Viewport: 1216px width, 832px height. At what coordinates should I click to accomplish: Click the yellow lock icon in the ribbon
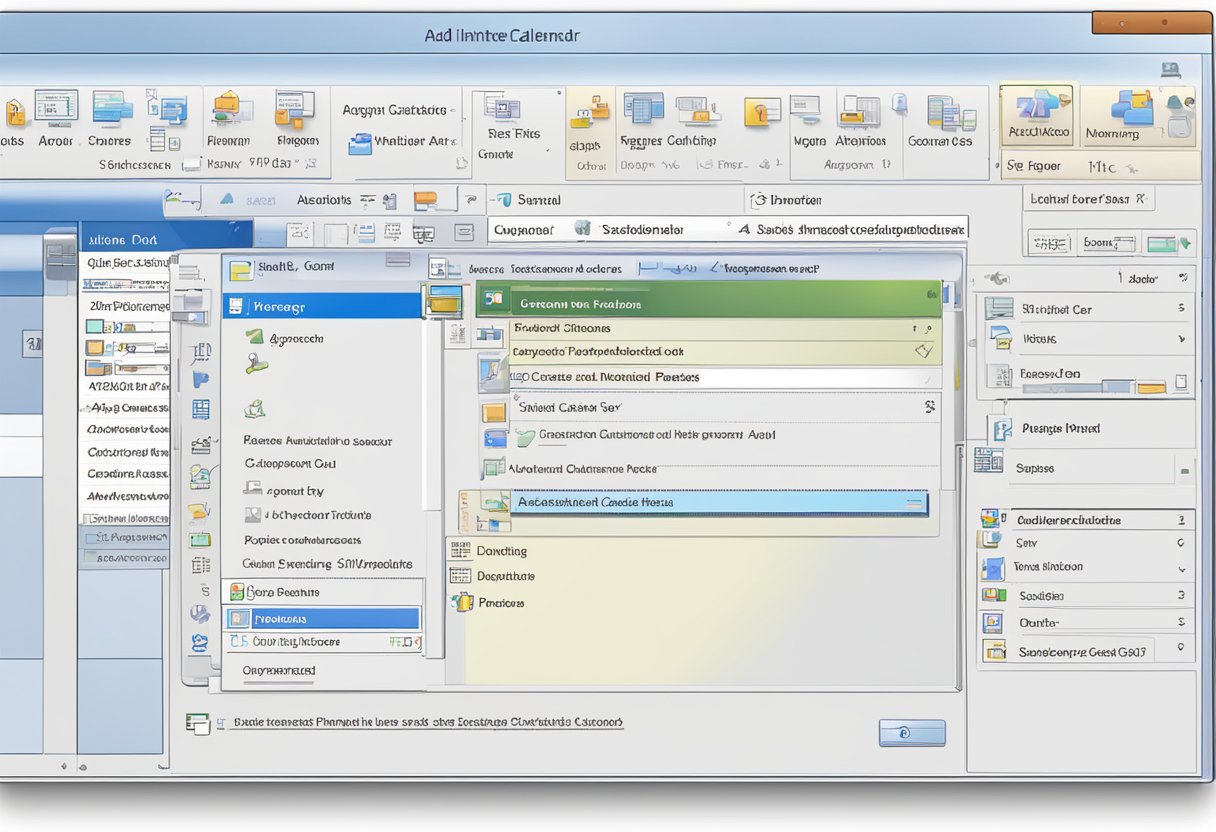[x=761, y=111]
